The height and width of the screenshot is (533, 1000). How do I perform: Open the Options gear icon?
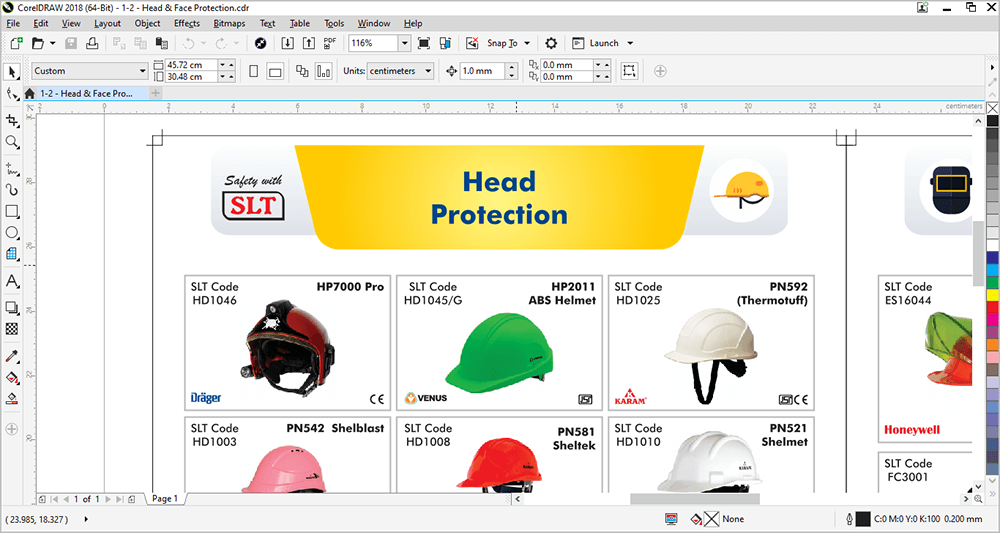pyautogui.click(x=551, y=43)
